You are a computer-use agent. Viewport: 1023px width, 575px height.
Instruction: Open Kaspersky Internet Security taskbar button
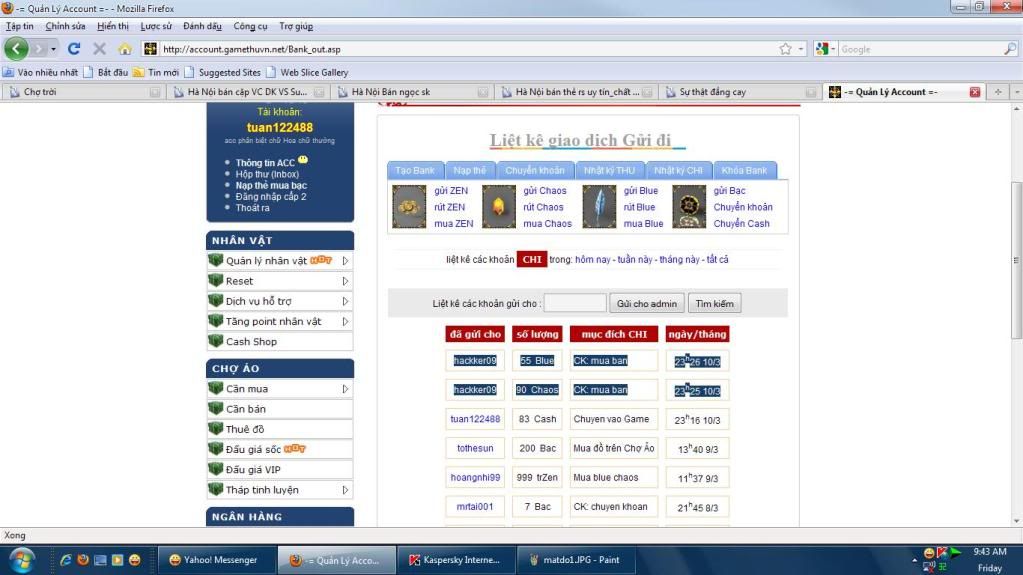pos(457,560)
